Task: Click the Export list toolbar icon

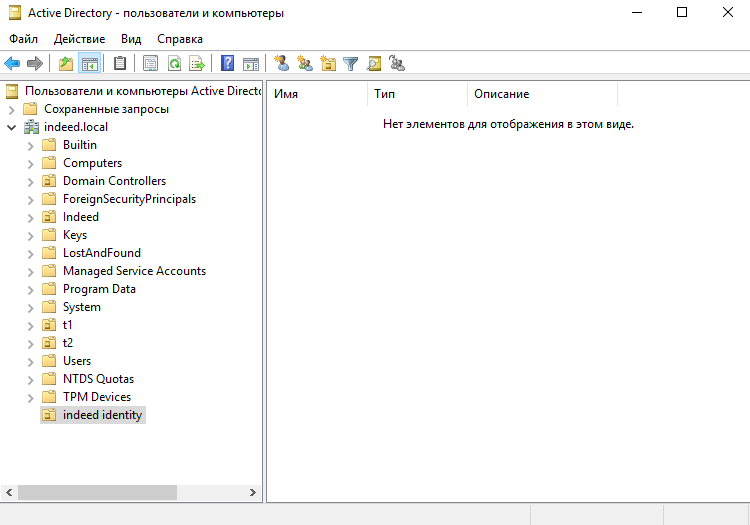Action: [x=197, y=64]
